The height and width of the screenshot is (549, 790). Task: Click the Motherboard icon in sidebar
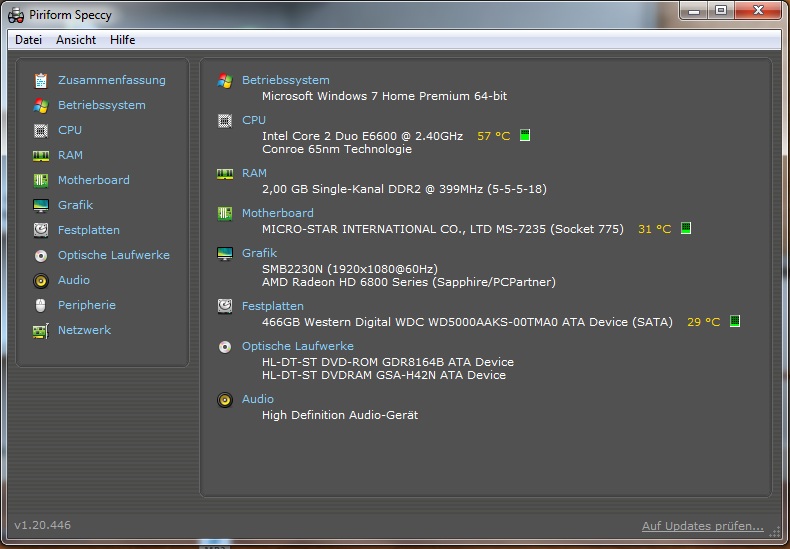click(x=41, y=180)
